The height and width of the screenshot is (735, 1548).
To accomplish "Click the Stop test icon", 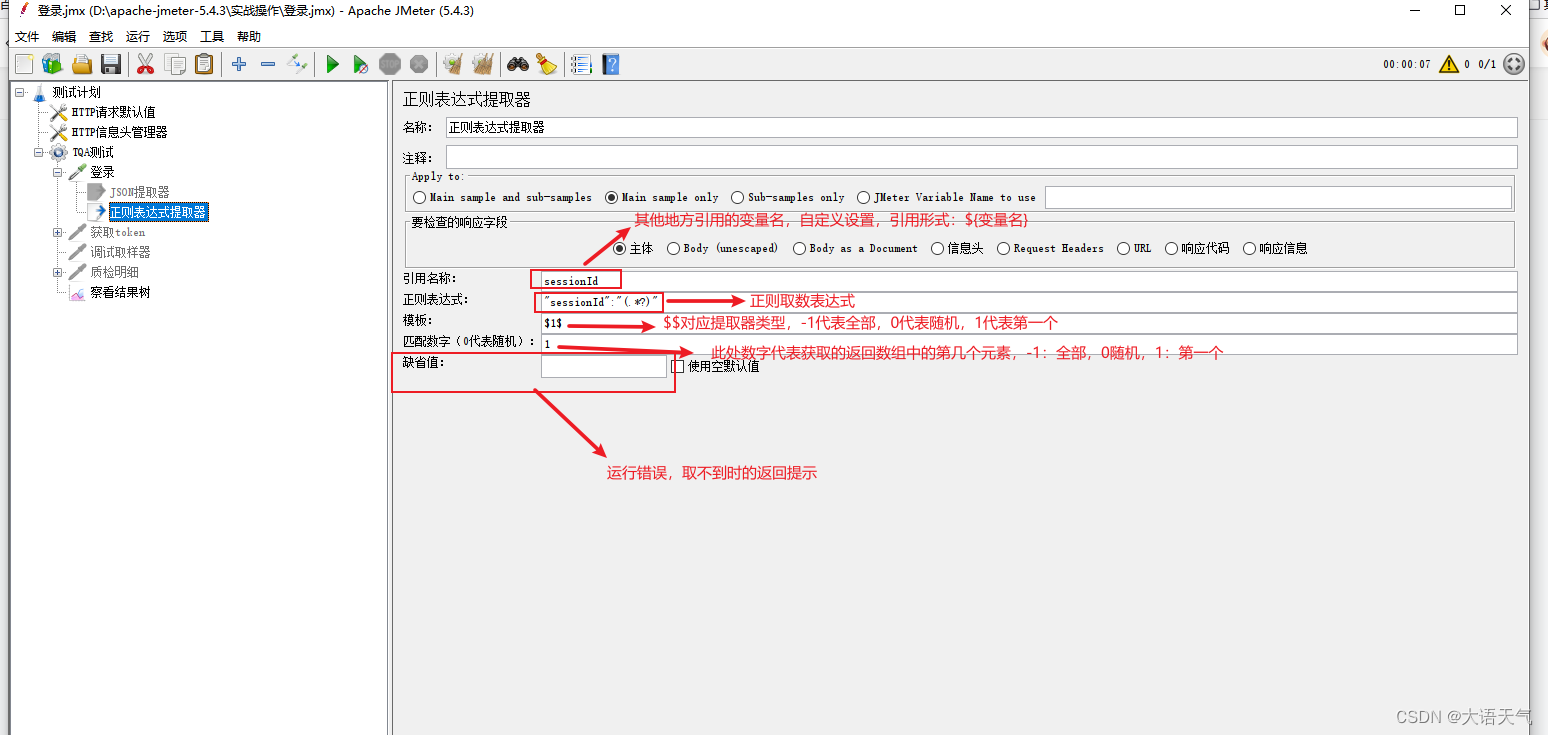I will click(x=390, y=64).
